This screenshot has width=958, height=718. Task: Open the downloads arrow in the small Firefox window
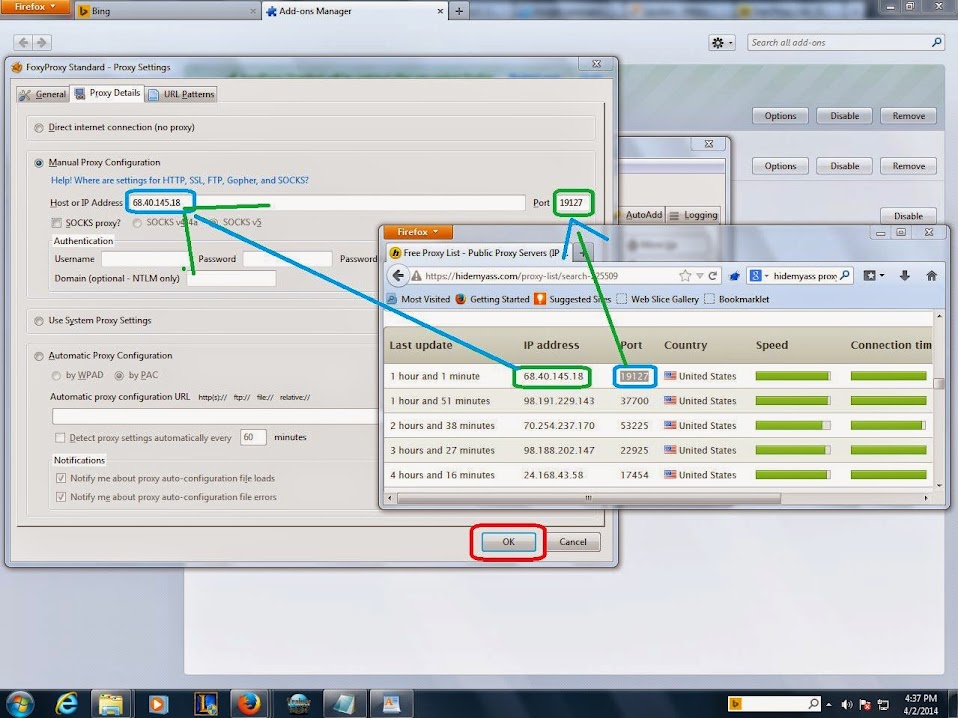pyautogui.click(x=904, y=276)
